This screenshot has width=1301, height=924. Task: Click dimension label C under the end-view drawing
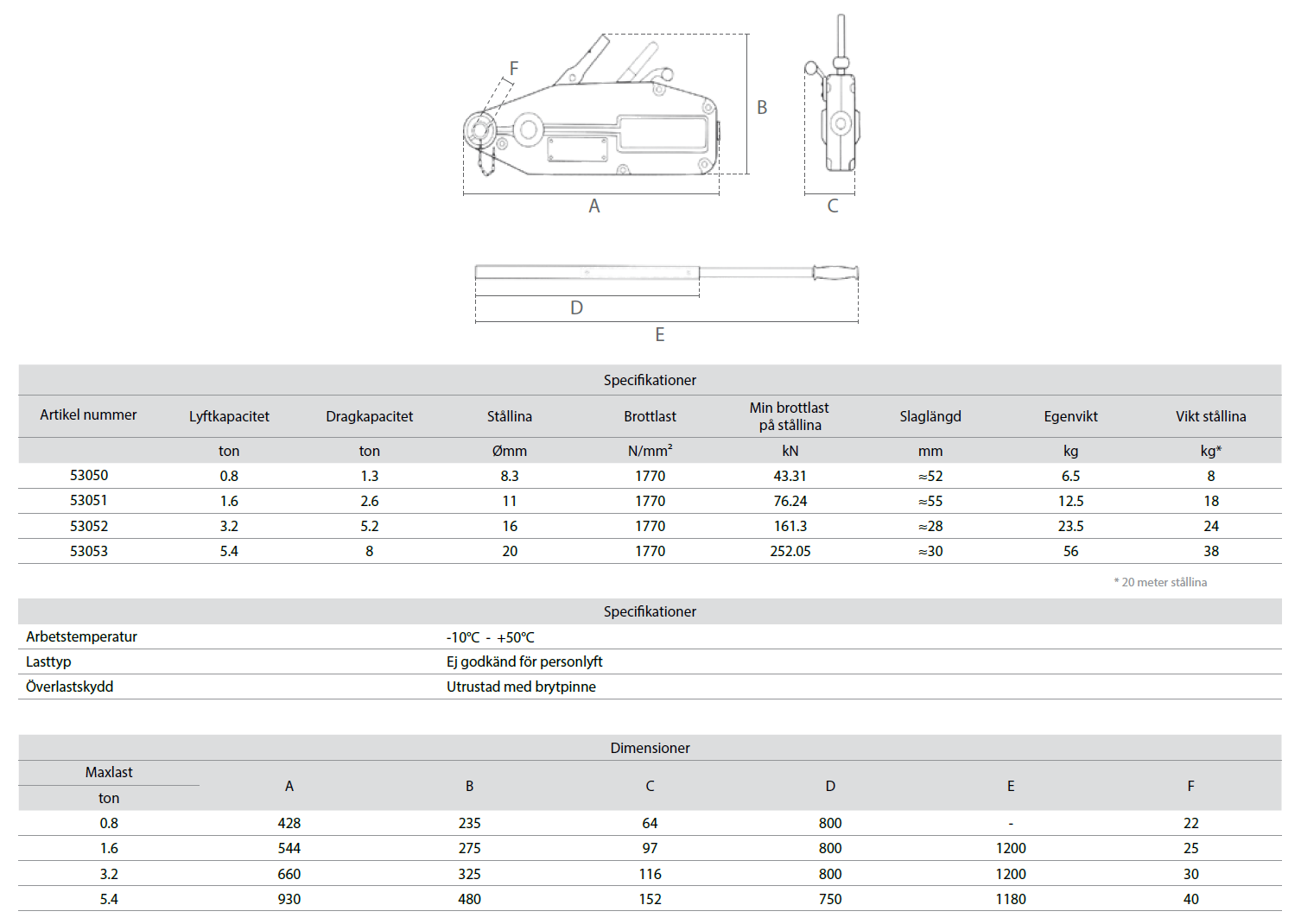[833, 206]
